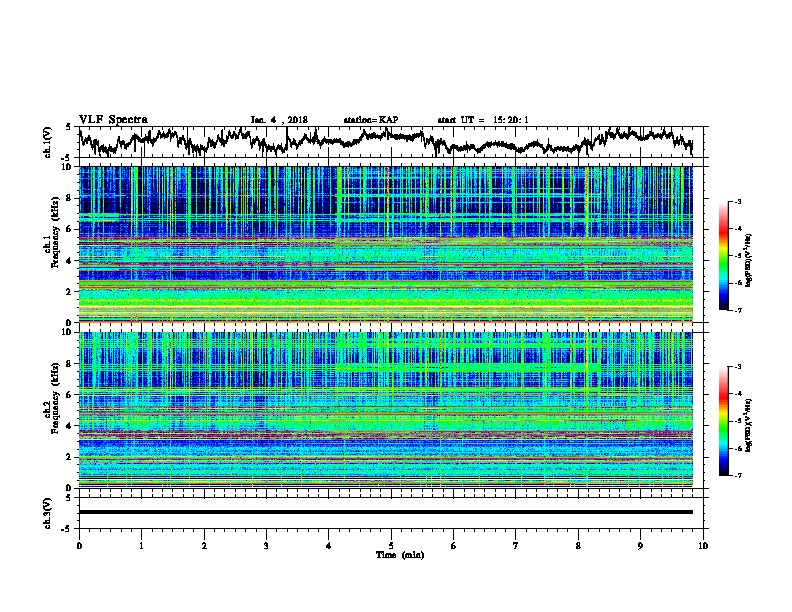Click the "-3" label on ch.1 colorbar

pos(738,202)
